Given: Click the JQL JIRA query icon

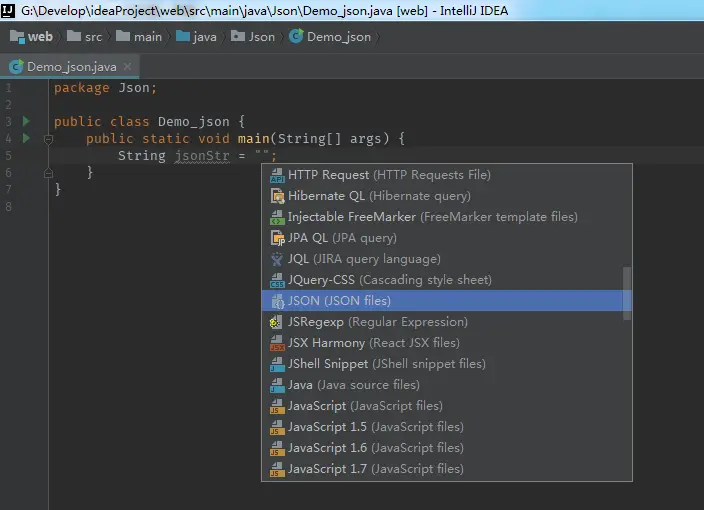Looking at the screenshot, I should 277,259.
